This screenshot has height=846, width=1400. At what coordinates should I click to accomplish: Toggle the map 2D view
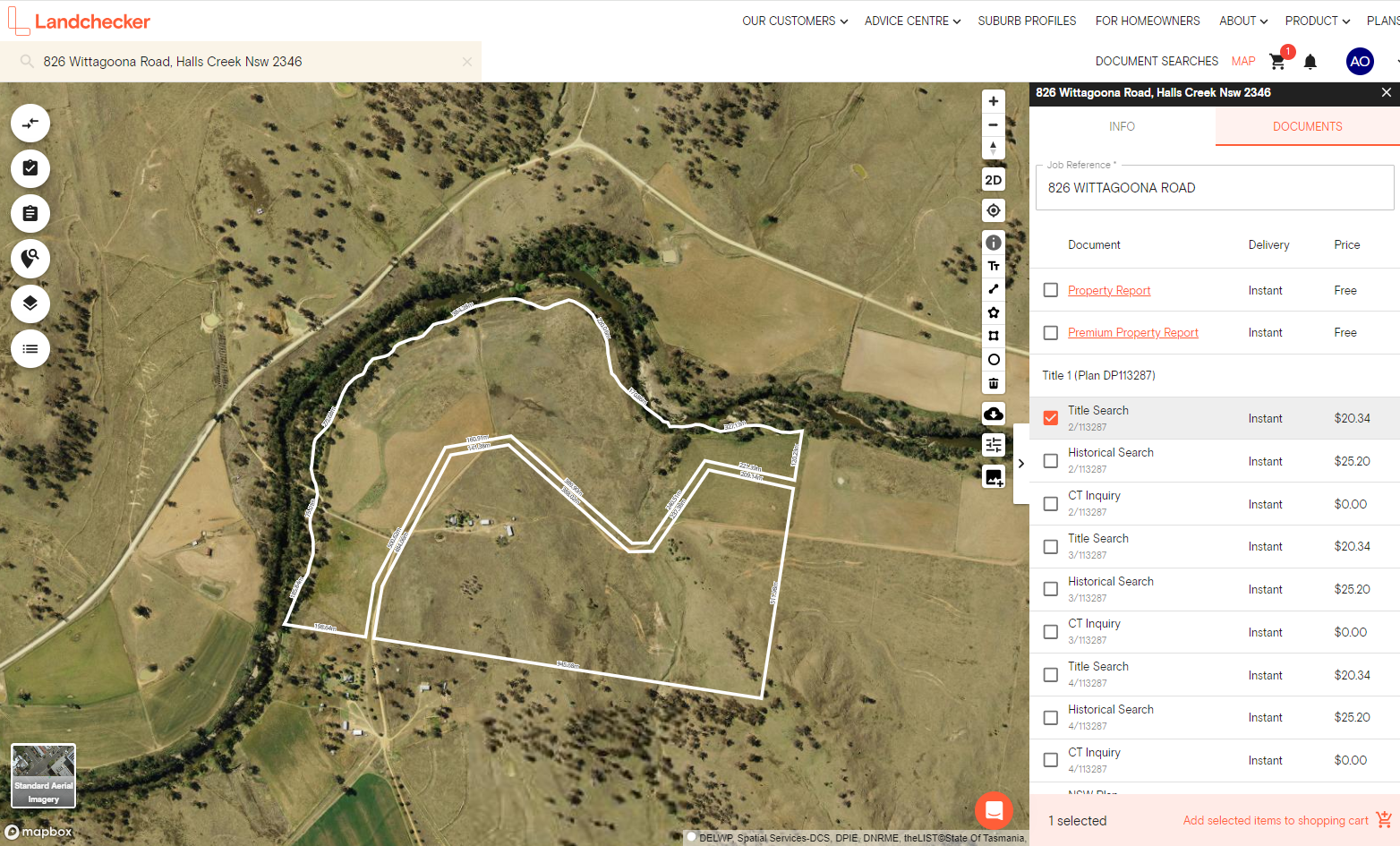994,180
